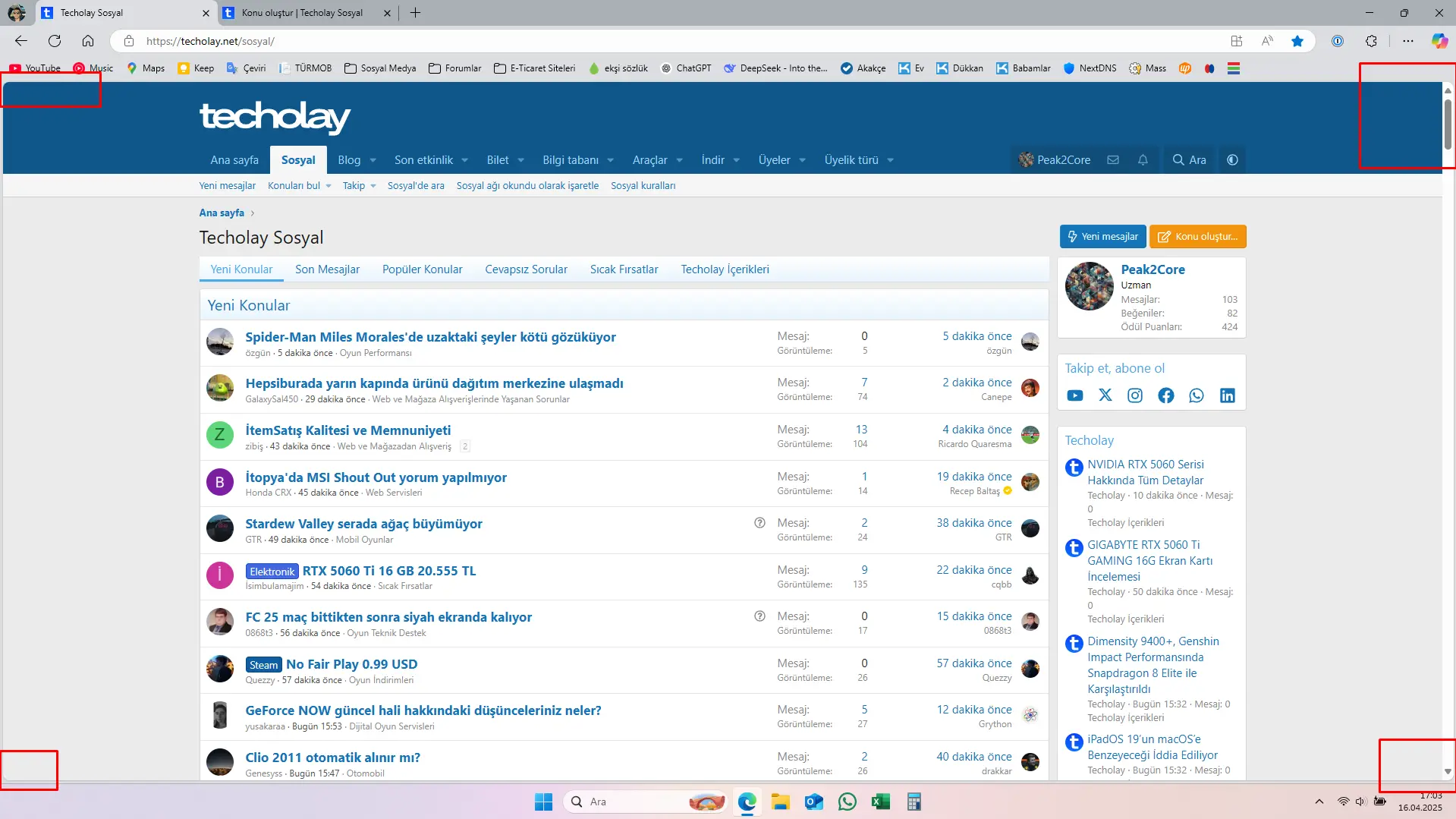Open the WhatsApp social icon in sidebar
The width and height of the screenshot is (1456, 819).
[1197, 395]
